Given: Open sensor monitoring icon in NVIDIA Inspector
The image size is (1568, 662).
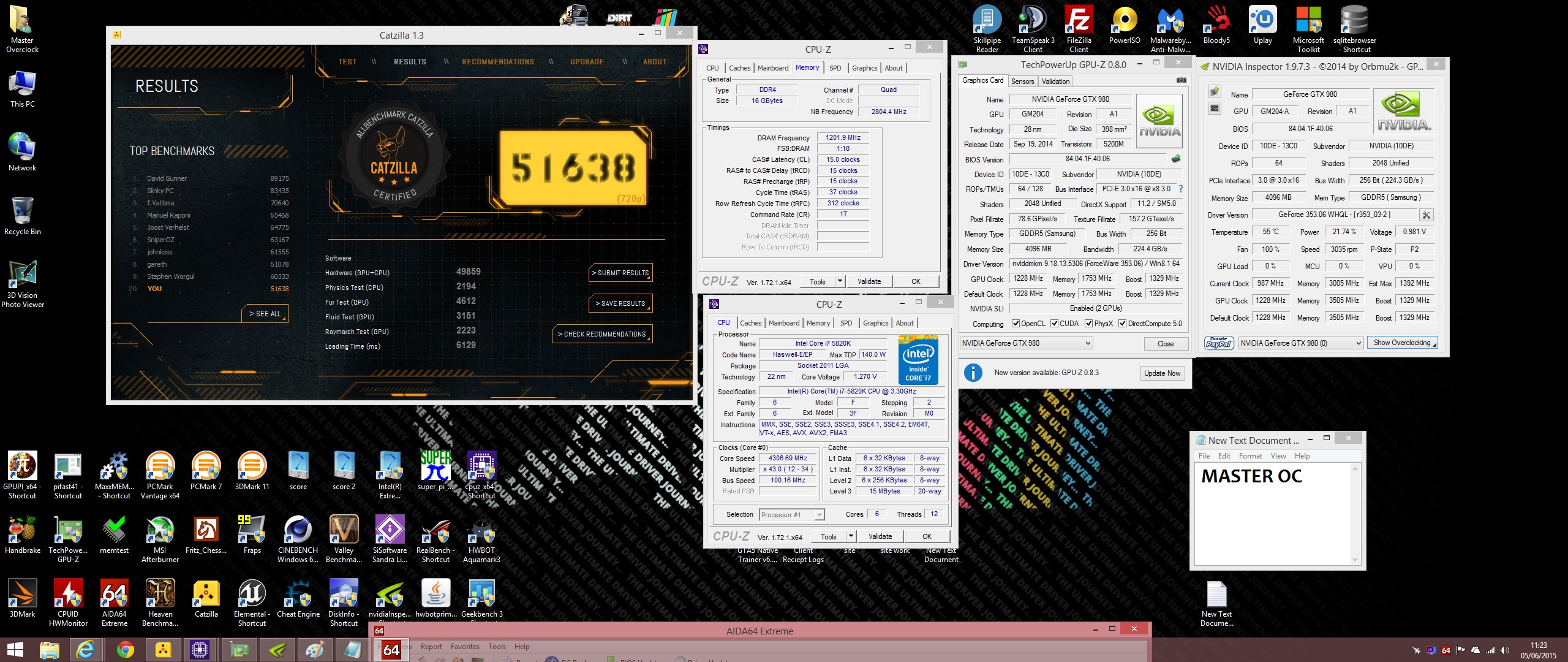Looking at the screenshot, I should point(1214,108).
